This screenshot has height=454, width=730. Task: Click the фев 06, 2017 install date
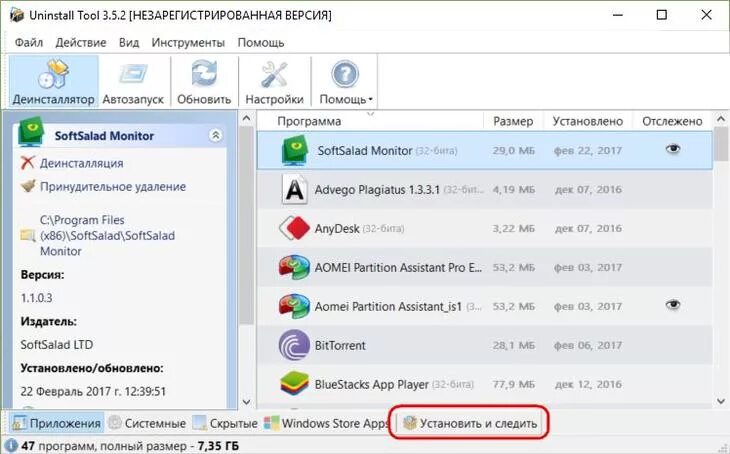tap(588, 346)
